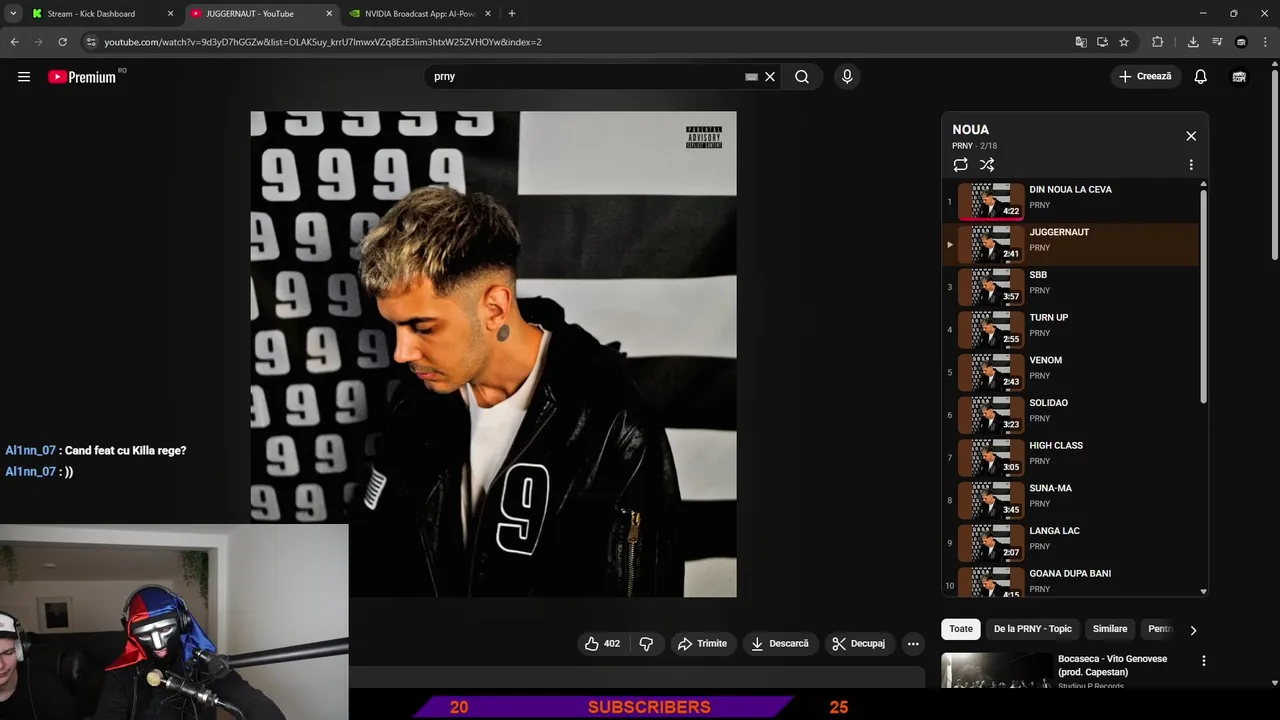Clip the video with Decupaj button

click(x=860, y=644)
